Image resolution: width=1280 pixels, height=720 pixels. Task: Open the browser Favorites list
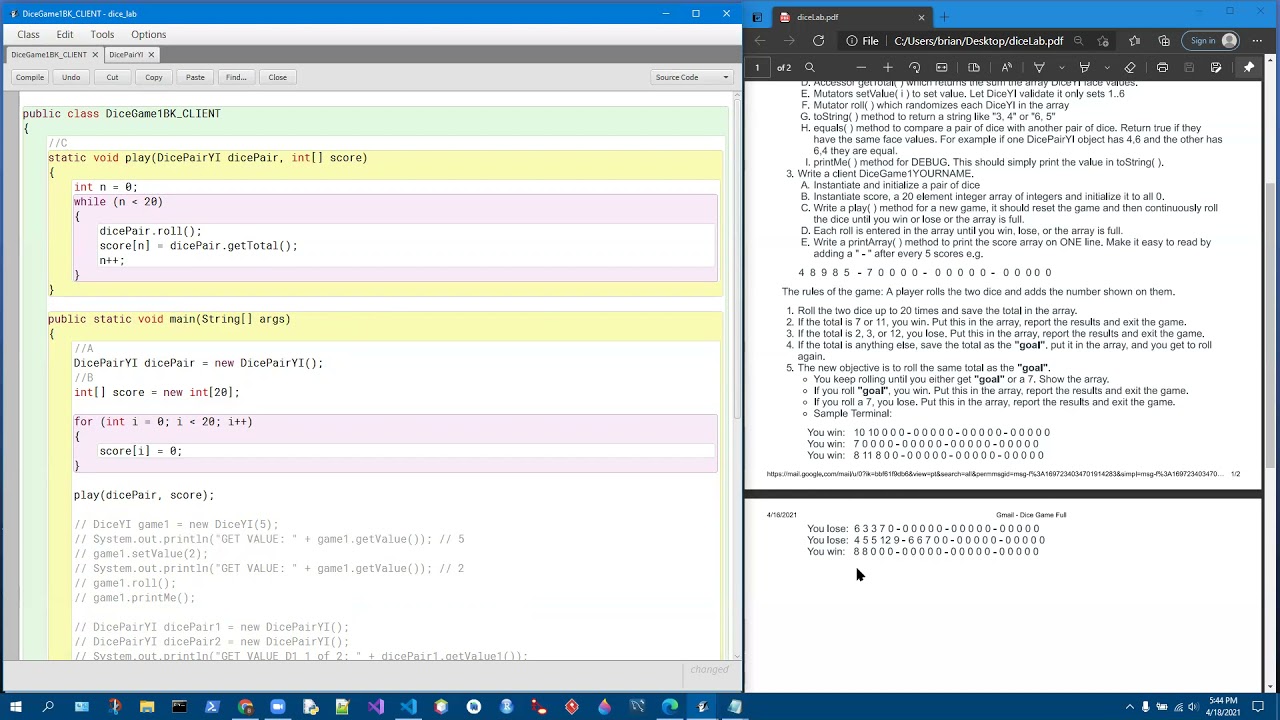(x=1135, y=41)
